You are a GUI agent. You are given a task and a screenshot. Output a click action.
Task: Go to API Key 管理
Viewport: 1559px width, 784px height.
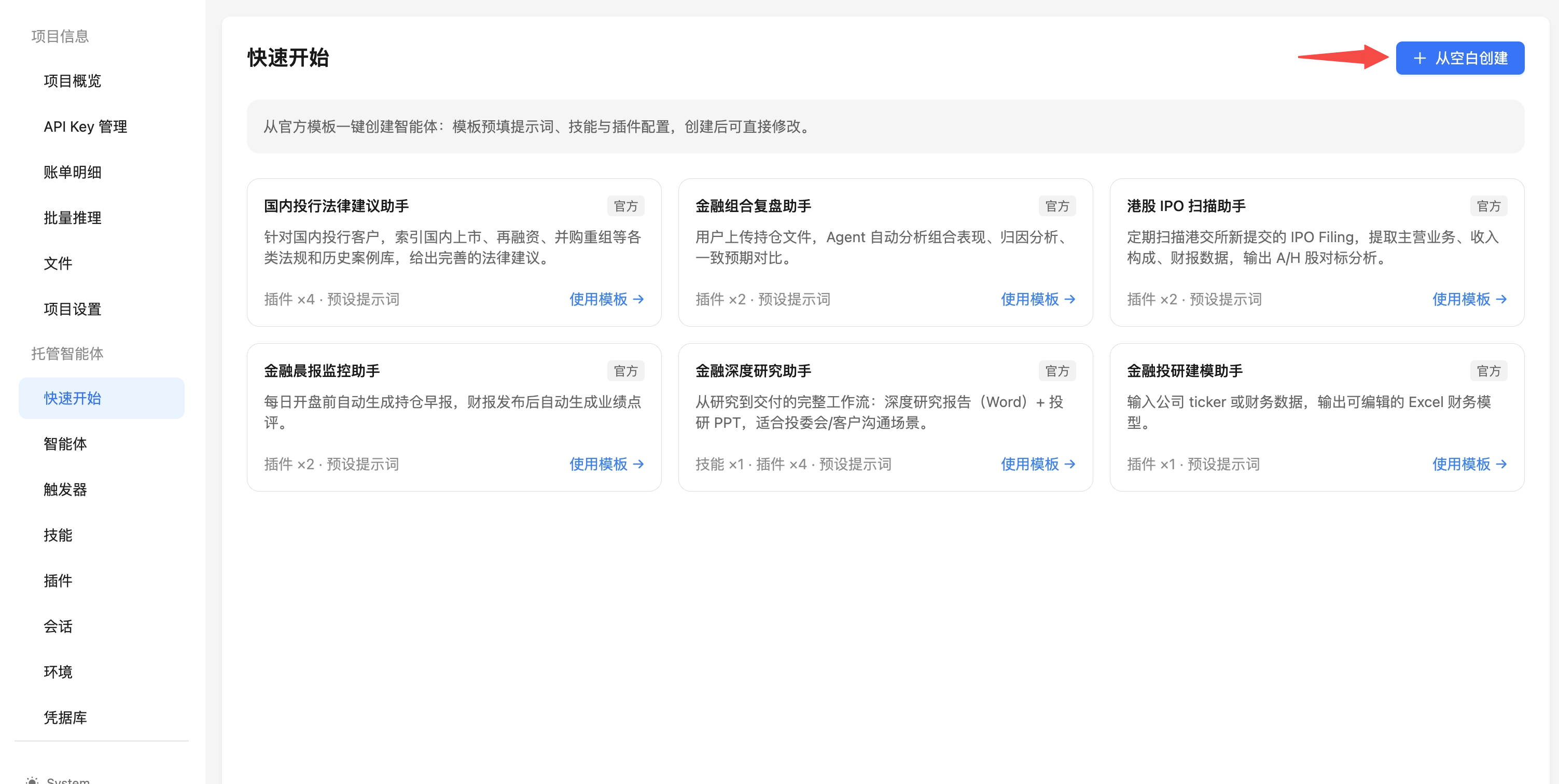coord(86,127)
